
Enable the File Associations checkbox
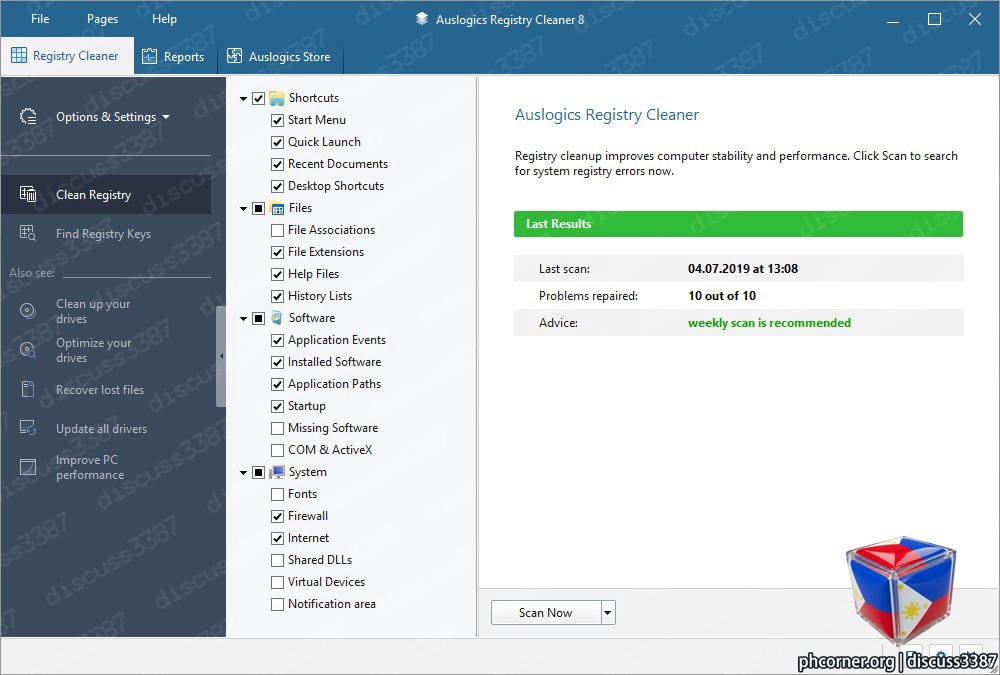pyautogui.click(x=277, y=230)
